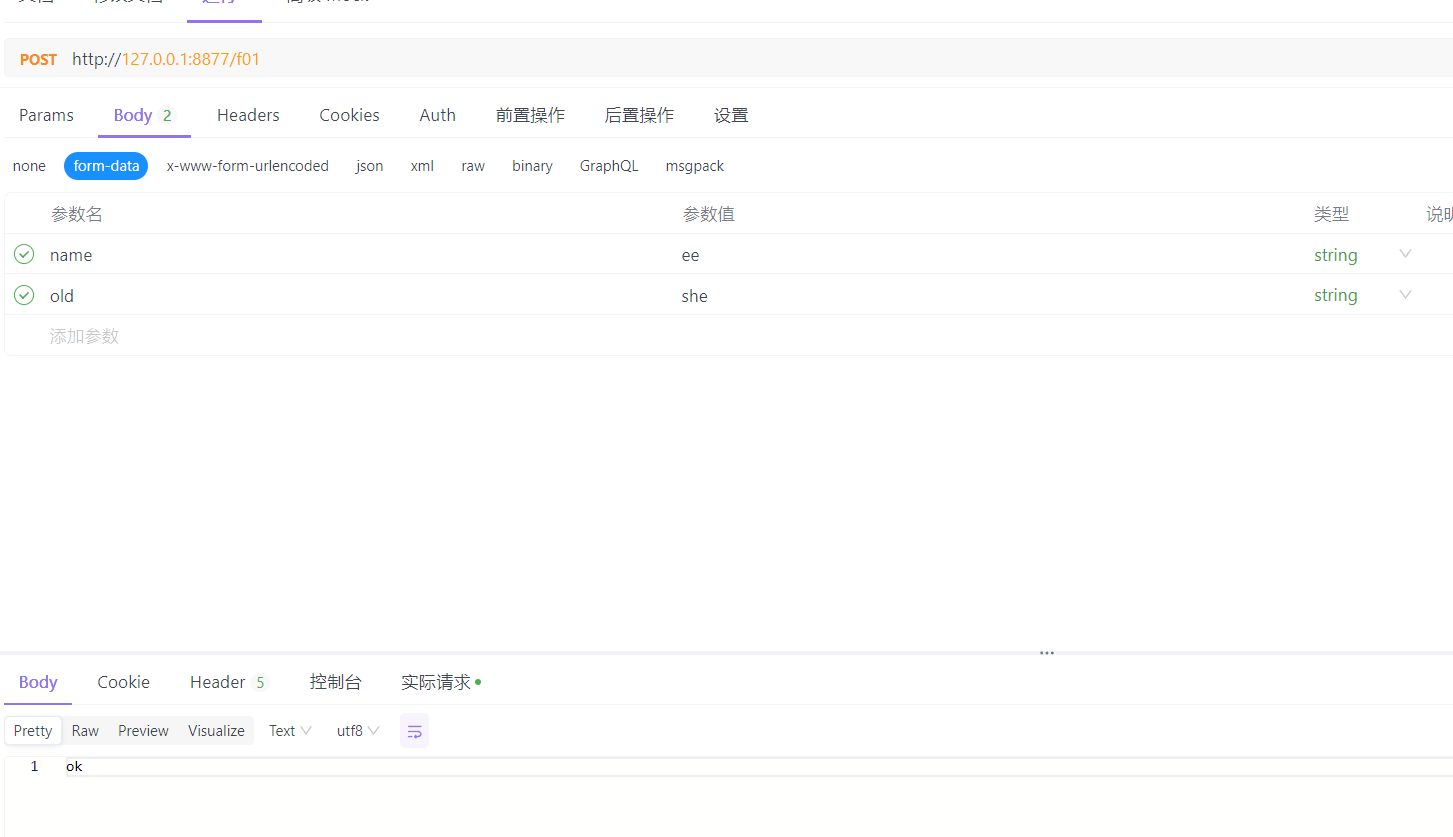1453x837 pixels.
Task: Switch to the Auth tab
Action: [x=437, y=115]
